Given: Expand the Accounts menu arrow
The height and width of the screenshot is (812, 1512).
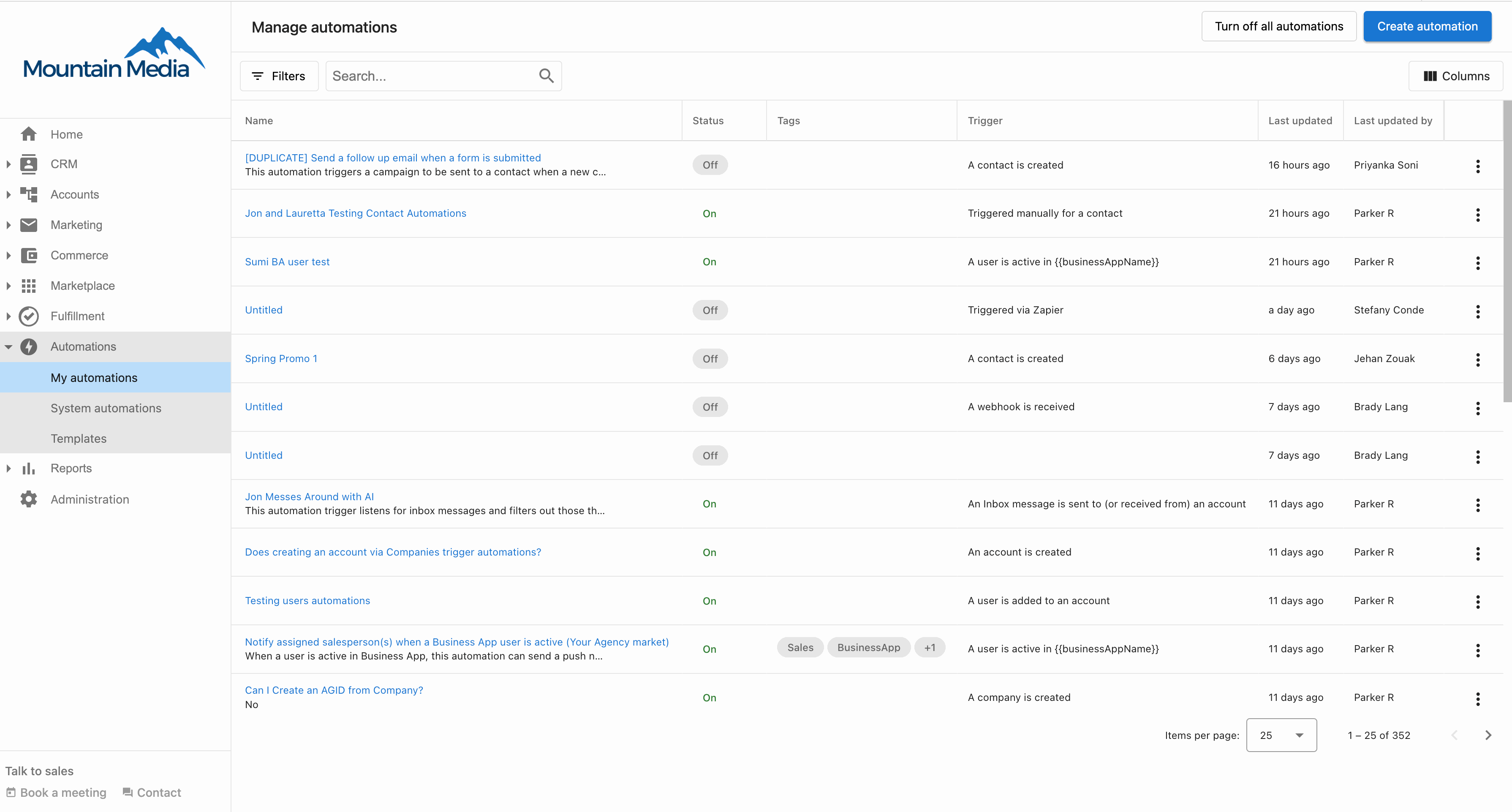Looking at the screenshot, I should 8,194.
